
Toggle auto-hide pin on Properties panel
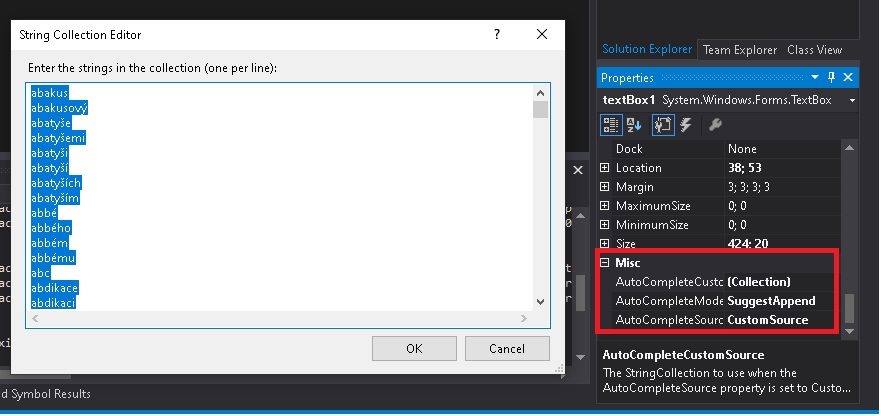click(832, 78)
